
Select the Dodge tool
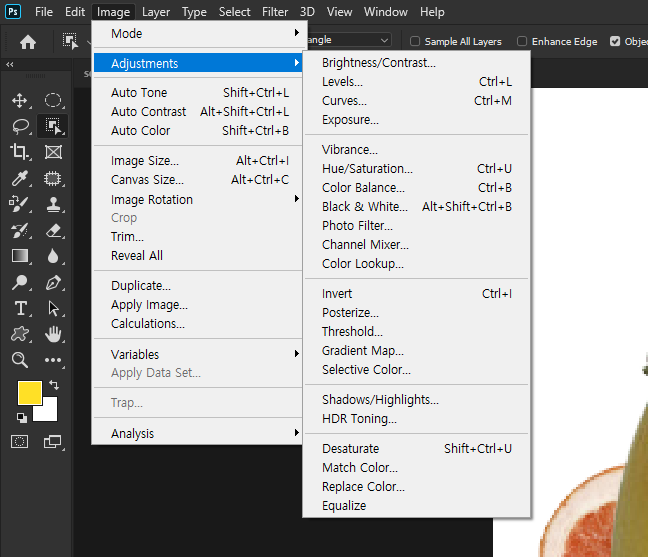tap(19, 283)
